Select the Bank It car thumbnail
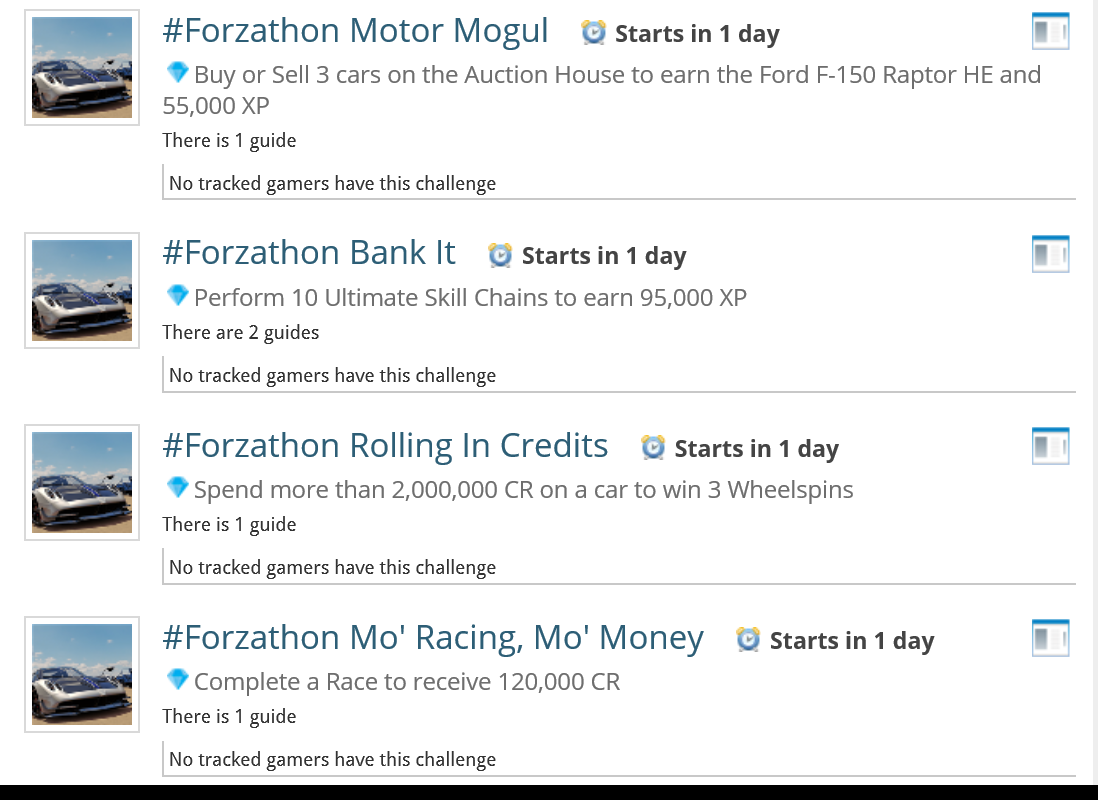Image resolution: width=1098 pixels, height=800 pixels. 82,291
